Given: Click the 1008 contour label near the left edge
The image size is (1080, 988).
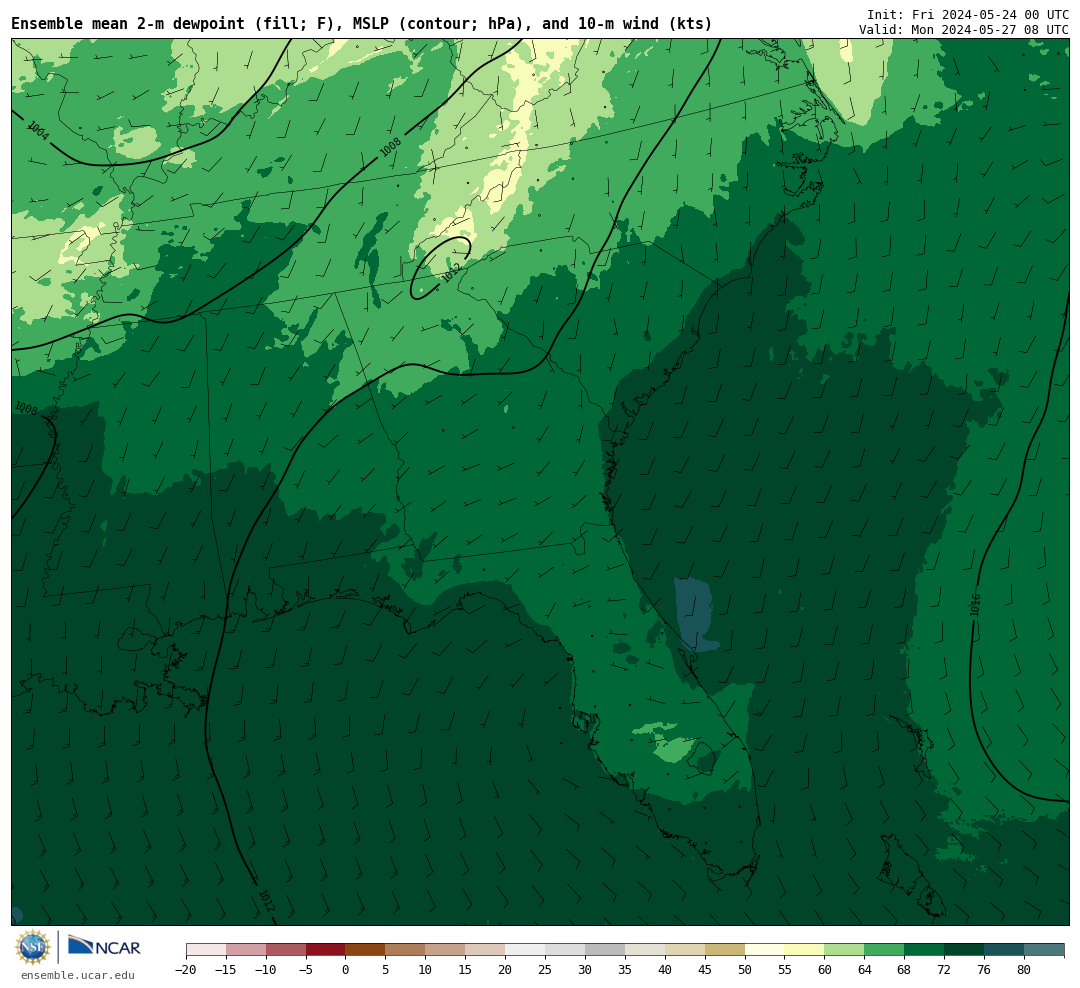Looking at the screenshot, I should 26,409.
